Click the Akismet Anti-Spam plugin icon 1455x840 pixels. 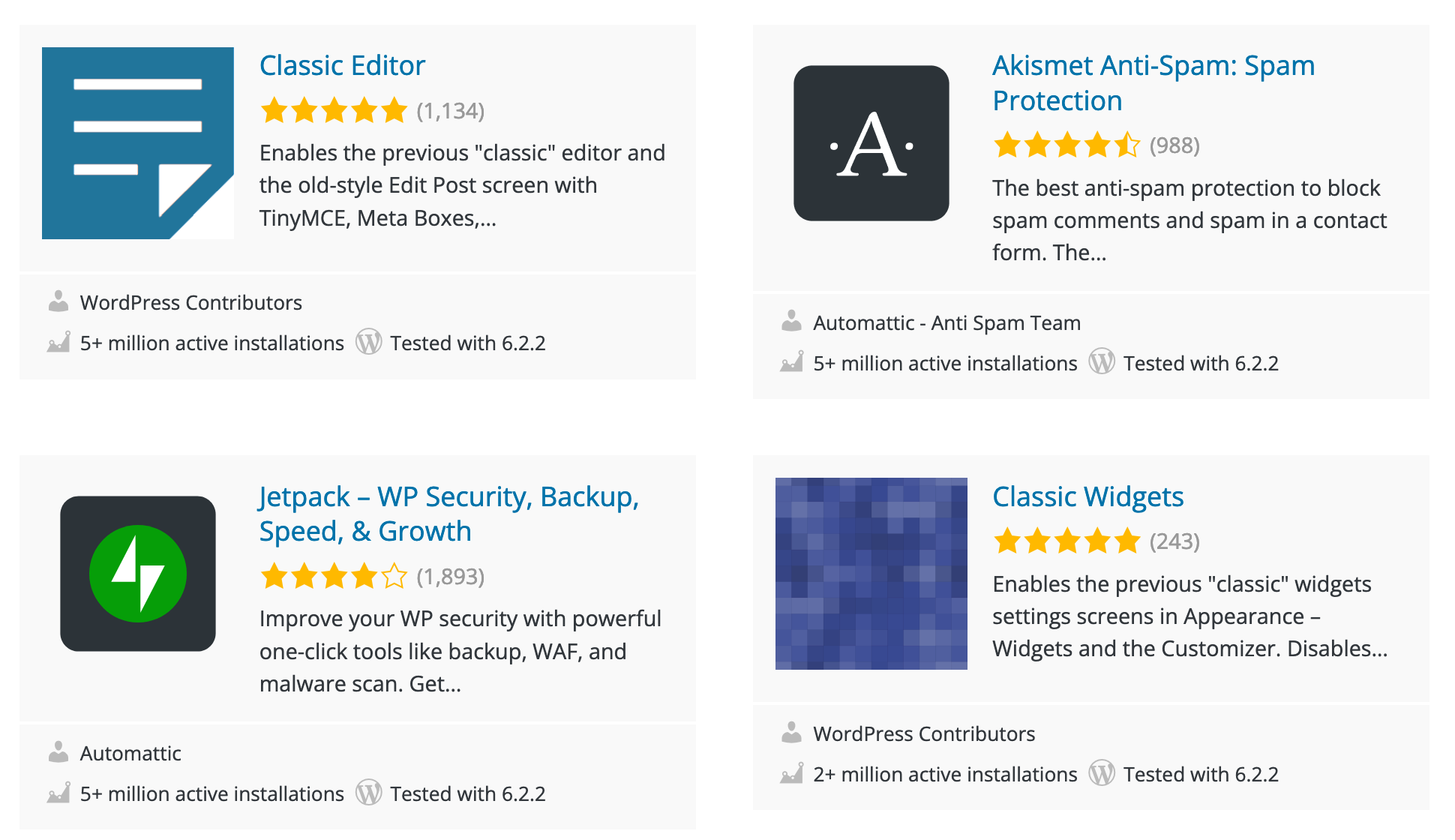pyautogui.click(x=870, y=144)
